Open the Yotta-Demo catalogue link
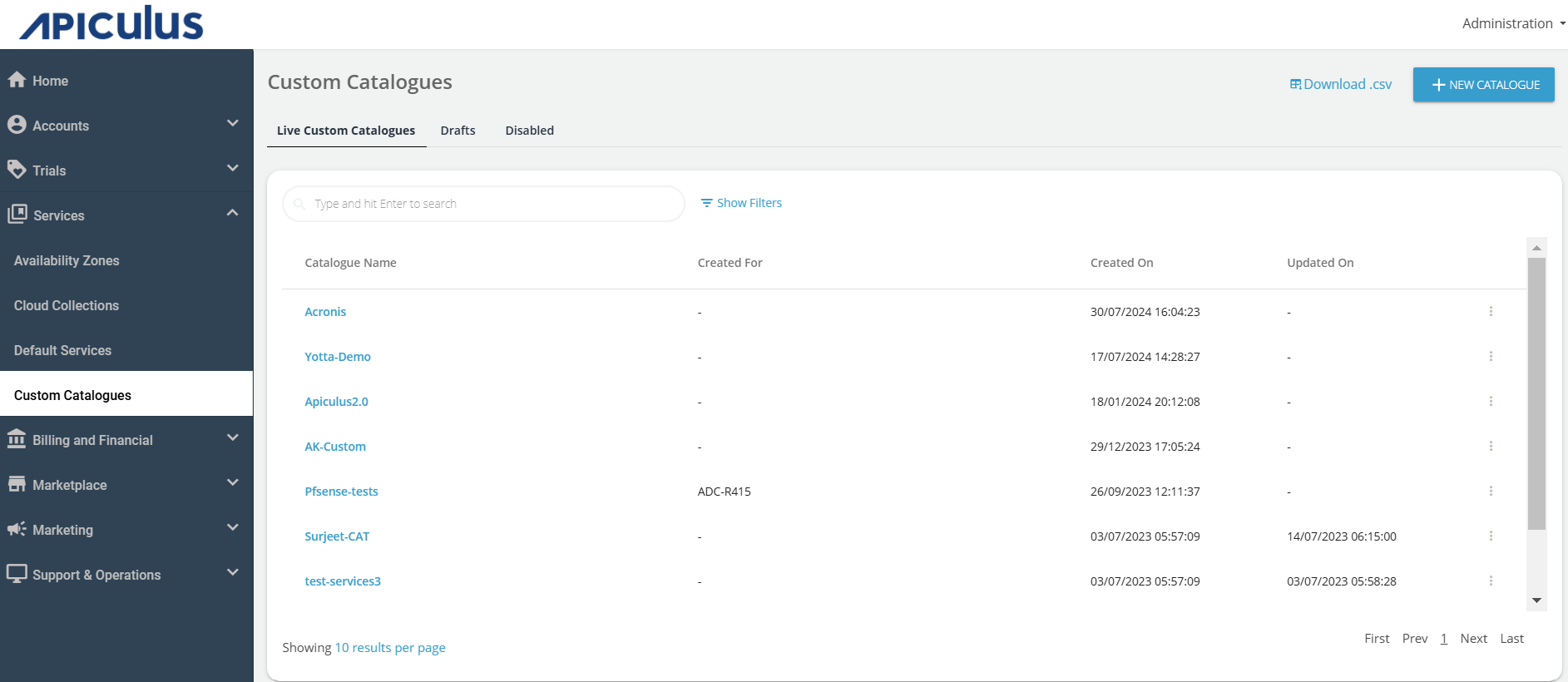 click(338, 357)
